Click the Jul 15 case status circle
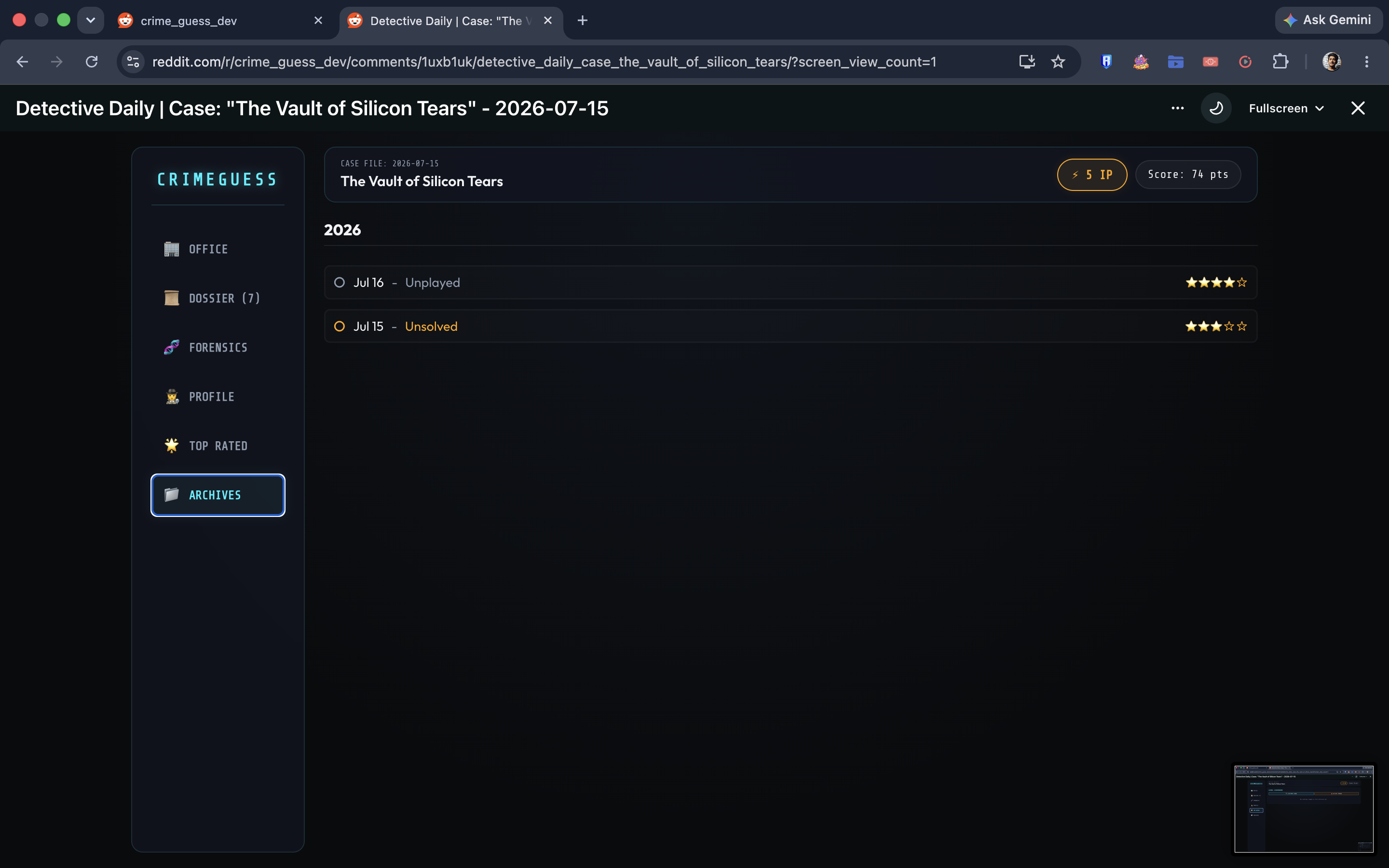The image size is (1389, 868). point(339,326)
